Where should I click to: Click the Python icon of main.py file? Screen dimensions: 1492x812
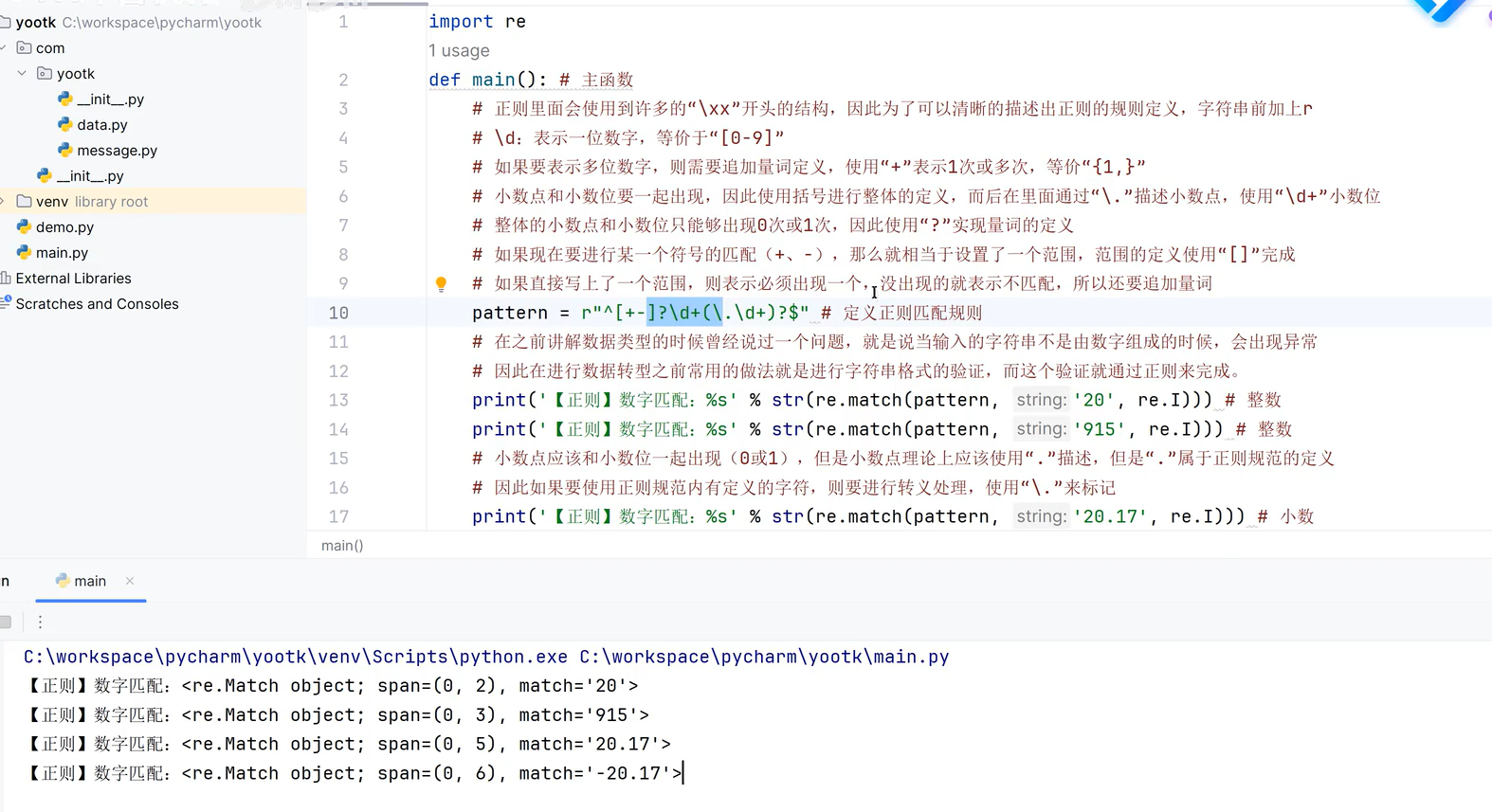(x=25, y=252)
